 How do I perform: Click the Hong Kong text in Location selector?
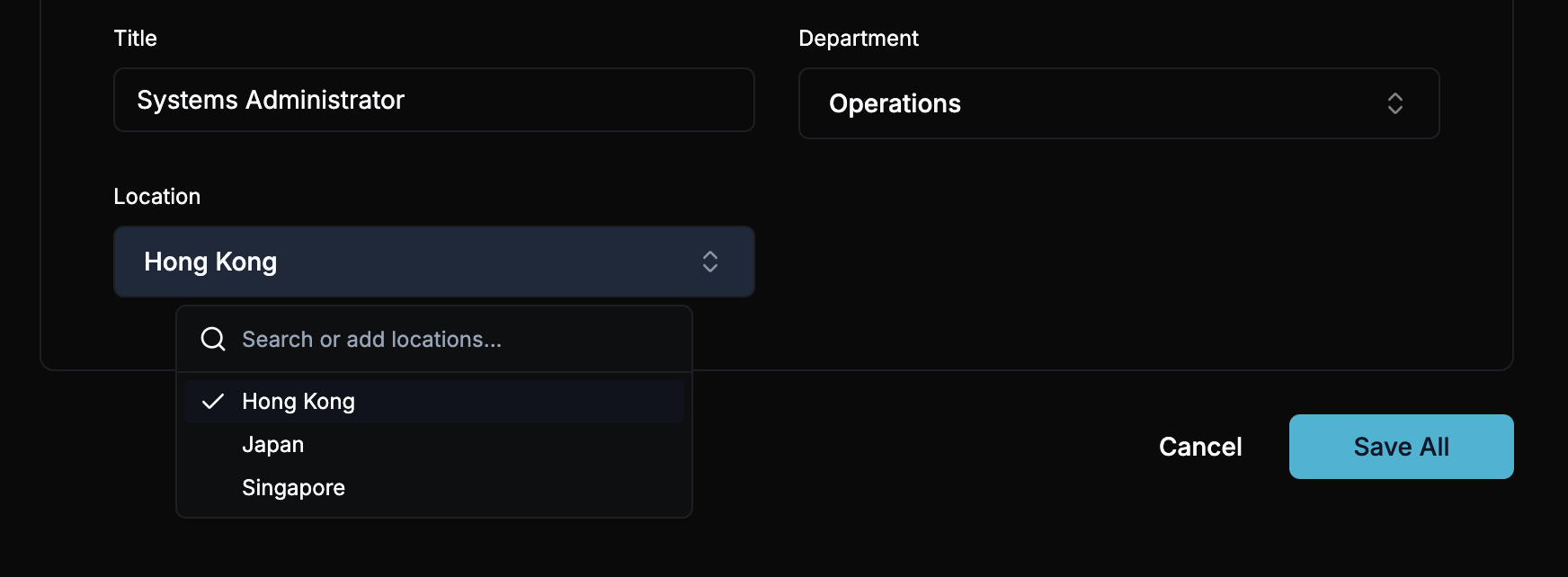click(x=210, y=262)
